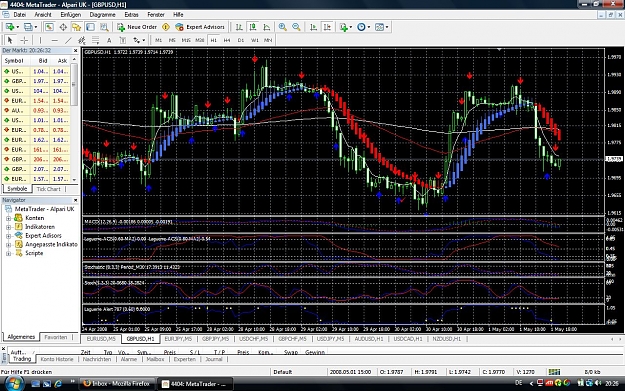The width and height of the screenshot is (625, 391).
Task: Switch to the USDCHF,M5 chart tab
Action: tap(253, 339)
